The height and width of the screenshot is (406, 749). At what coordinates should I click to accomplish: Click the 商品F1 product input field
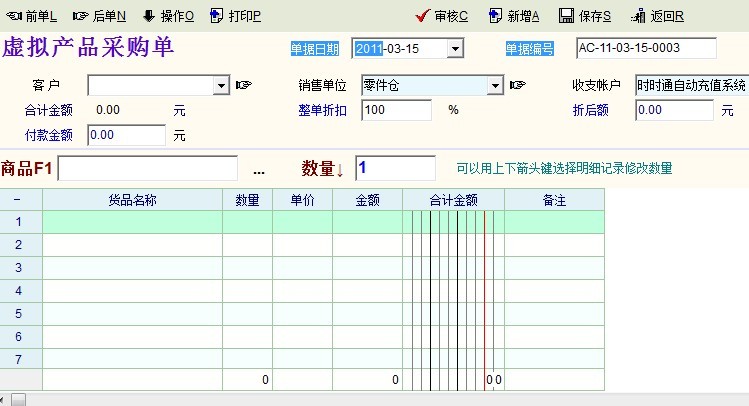tap(147, 168)
